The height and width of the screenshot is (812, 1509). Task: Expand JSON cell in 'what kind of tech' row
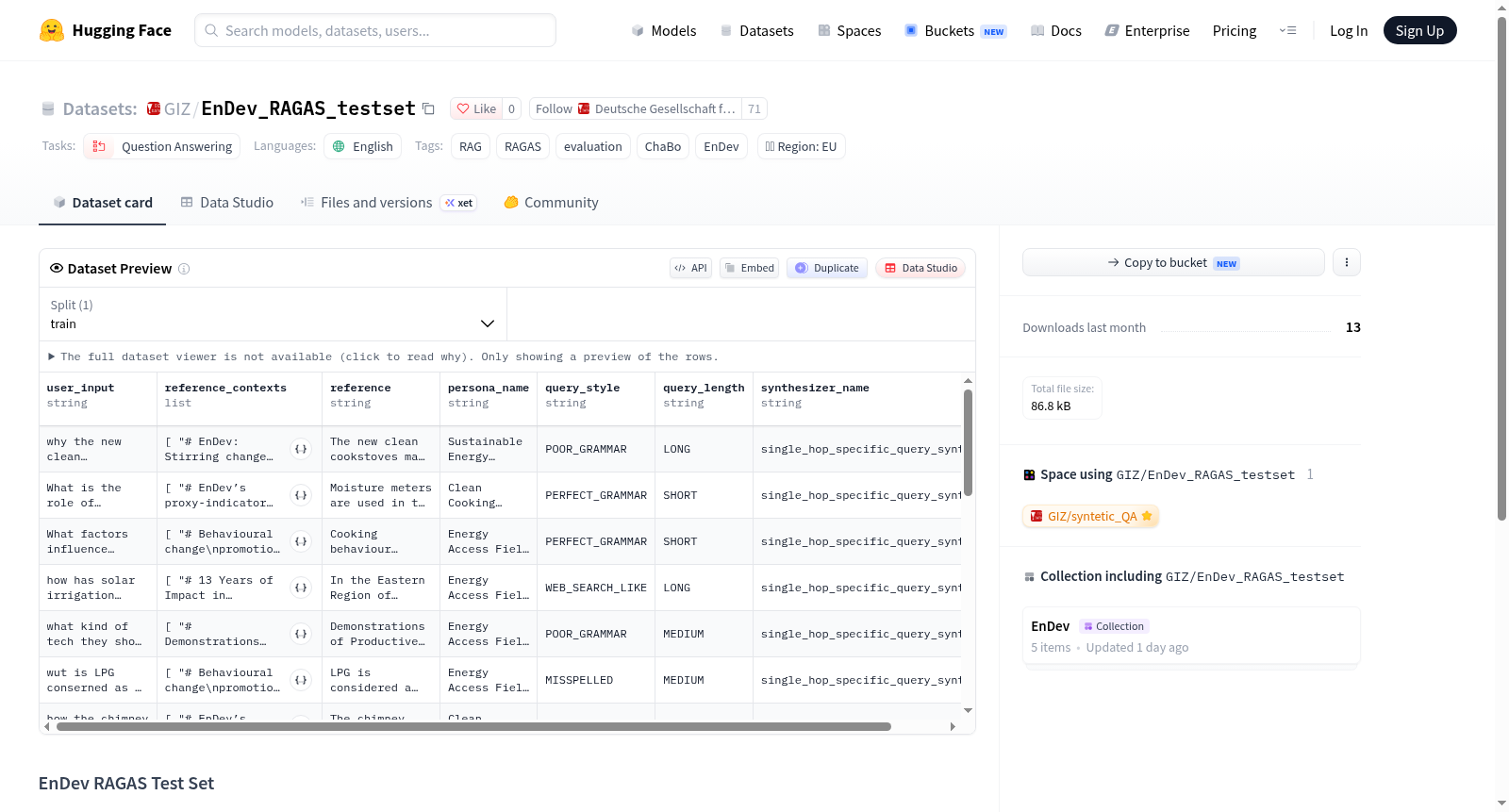coord(301,634)
